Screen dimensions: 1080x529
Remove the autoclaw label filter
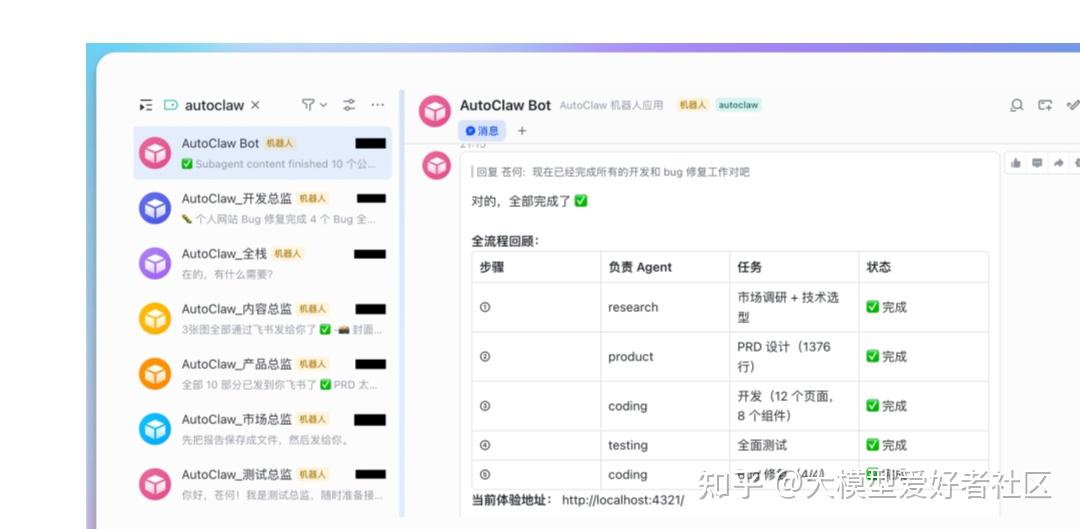(x=255, y=105)
